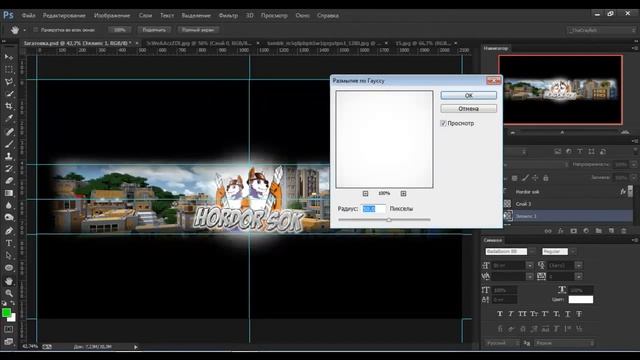Toggle the Просмотр preview checkbox
Screen dimensions: 640x360
point(443,123)
